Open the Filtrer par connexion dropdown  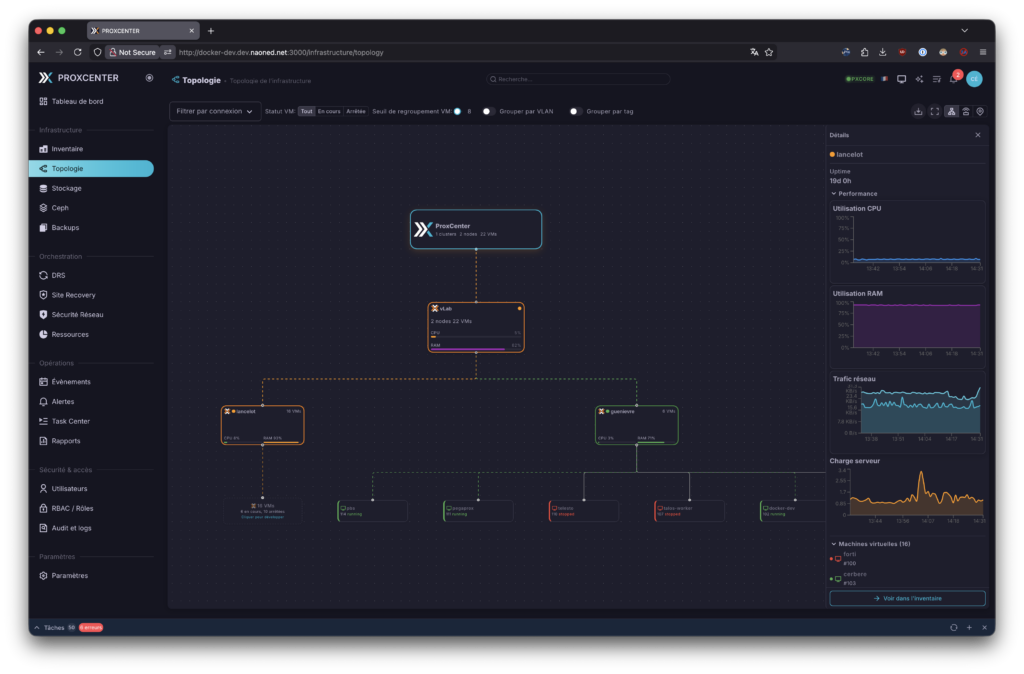coord(214,112)
